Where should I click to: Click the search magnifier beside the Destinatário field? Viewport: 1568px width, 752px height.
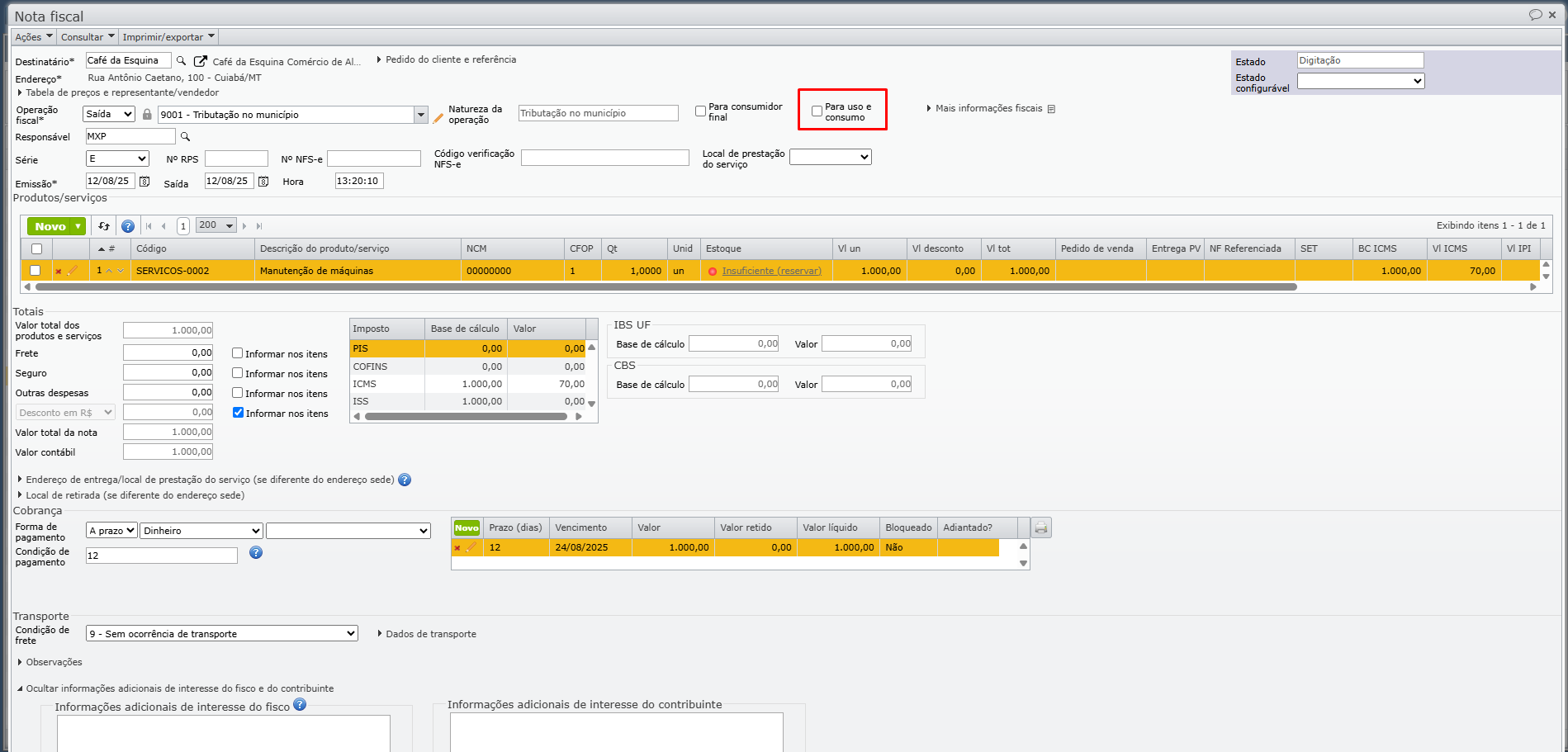(182, 60)
